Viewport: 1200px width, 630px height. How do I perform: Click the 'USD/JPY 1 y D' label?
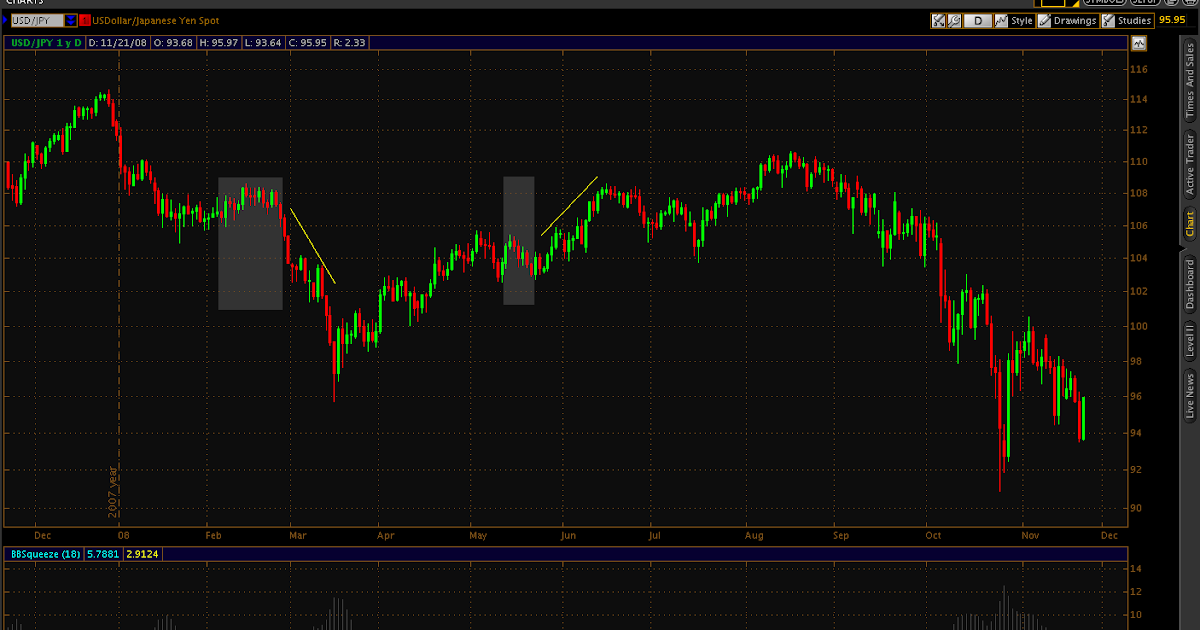tap(47, 43)
